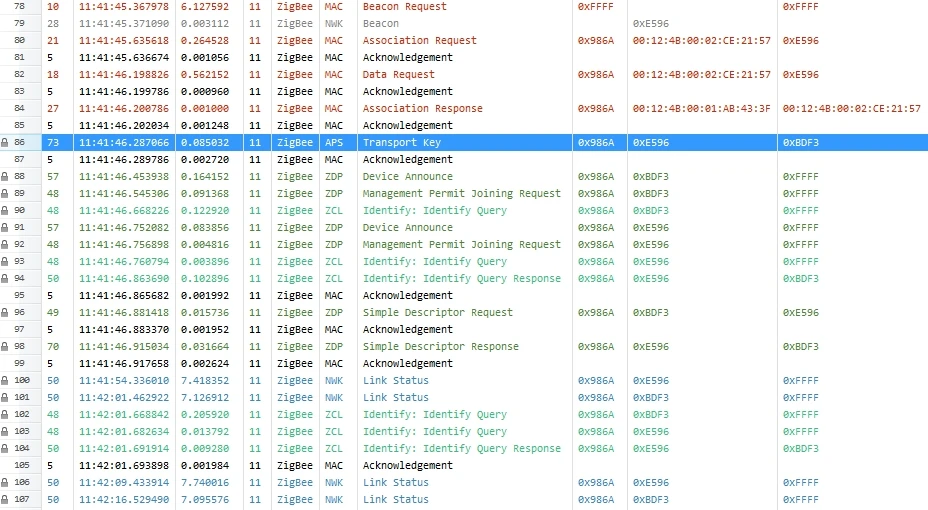Click the packet size 49 cell
This screenshot has width=928, height=510.
[53, 312]
